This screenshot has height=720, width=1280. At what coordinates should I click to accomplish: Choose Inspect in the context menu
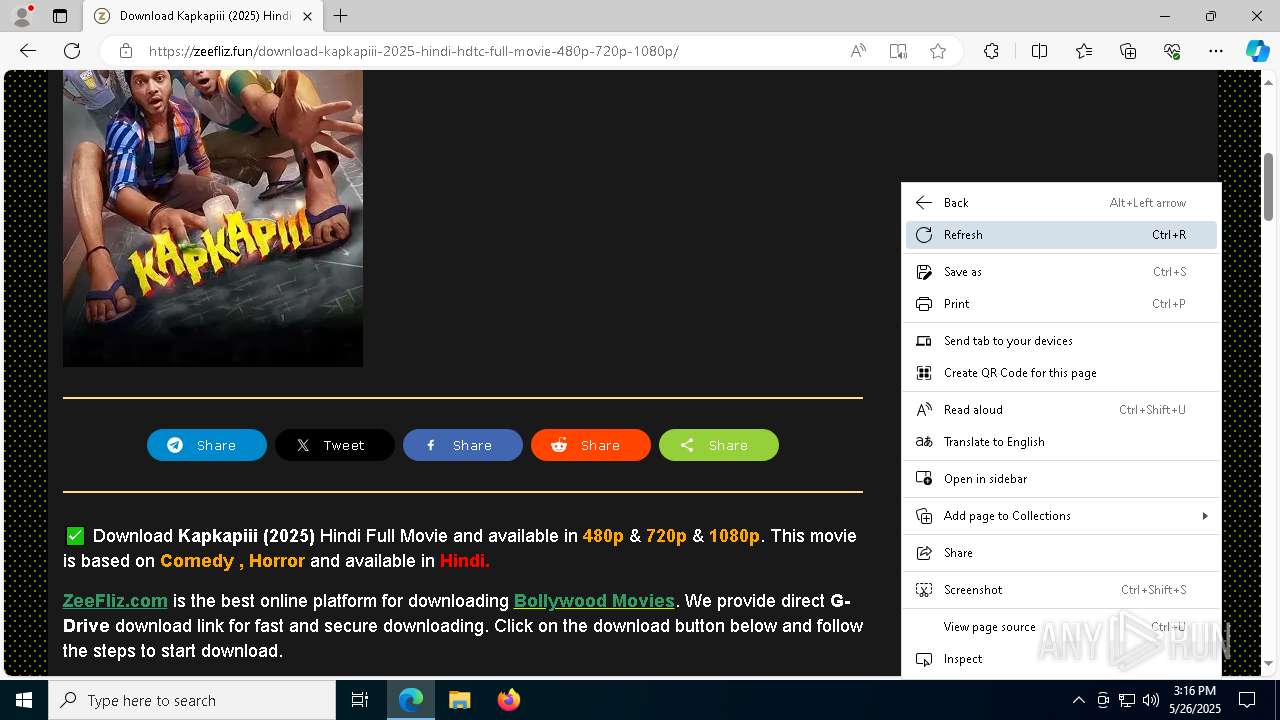1061,659
